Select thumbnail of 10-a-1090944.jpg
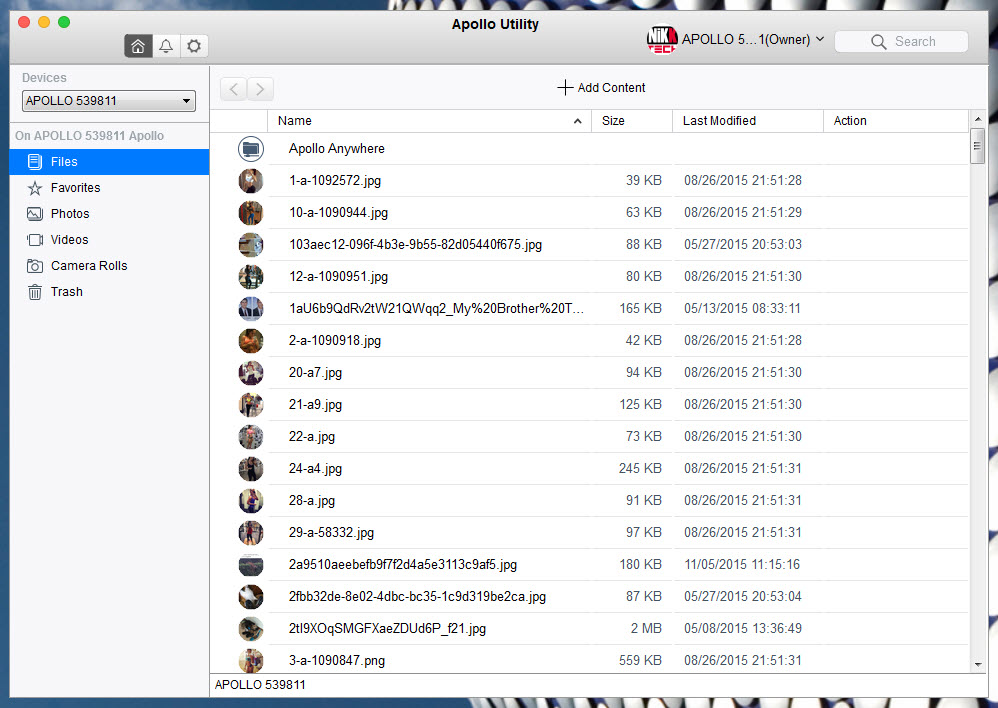This screenshot has width=998, height=708. coord(251,213)
